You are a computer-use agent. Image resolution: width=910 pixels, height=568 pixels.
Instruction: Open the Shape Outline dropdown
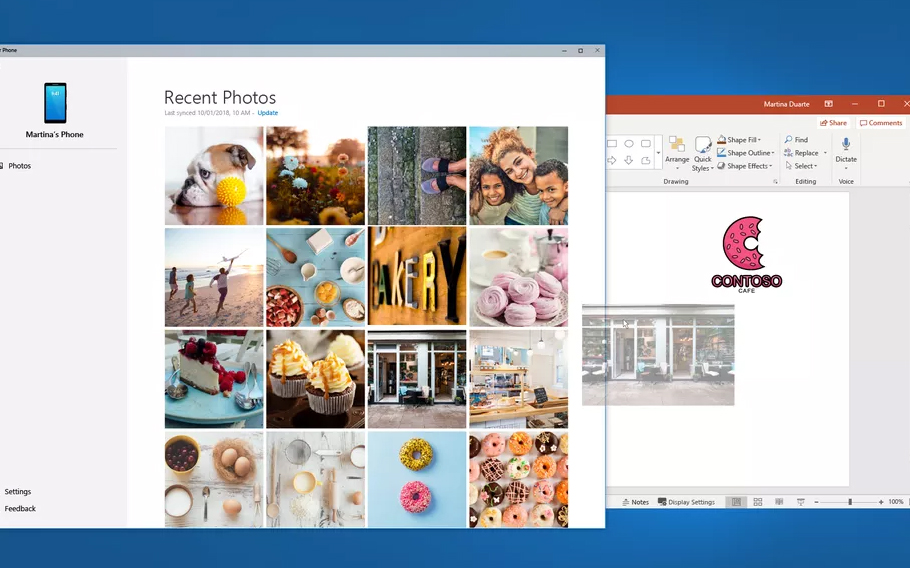point(744,153)
